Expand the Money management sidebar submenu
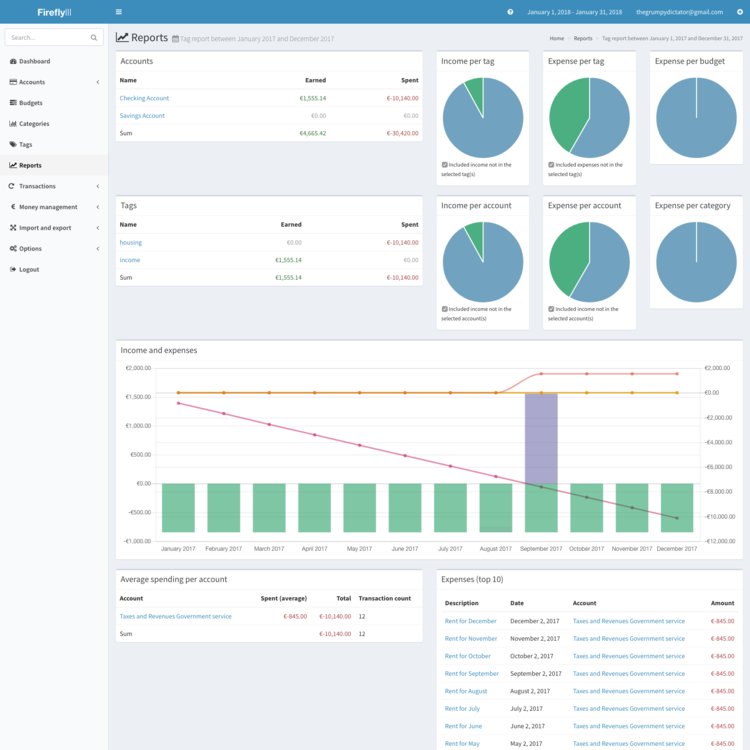 click(97, 207)
